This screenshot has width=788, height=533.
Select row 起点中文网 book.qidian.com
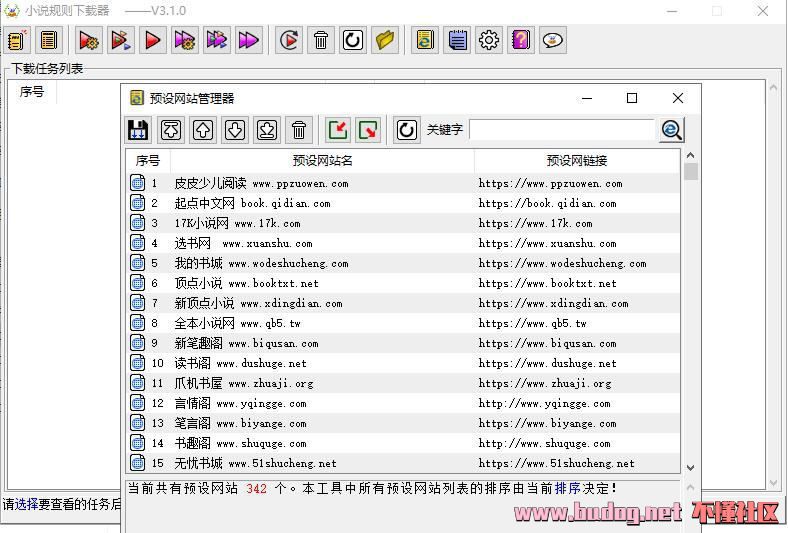pyautogui.click(x=403, y=203)
